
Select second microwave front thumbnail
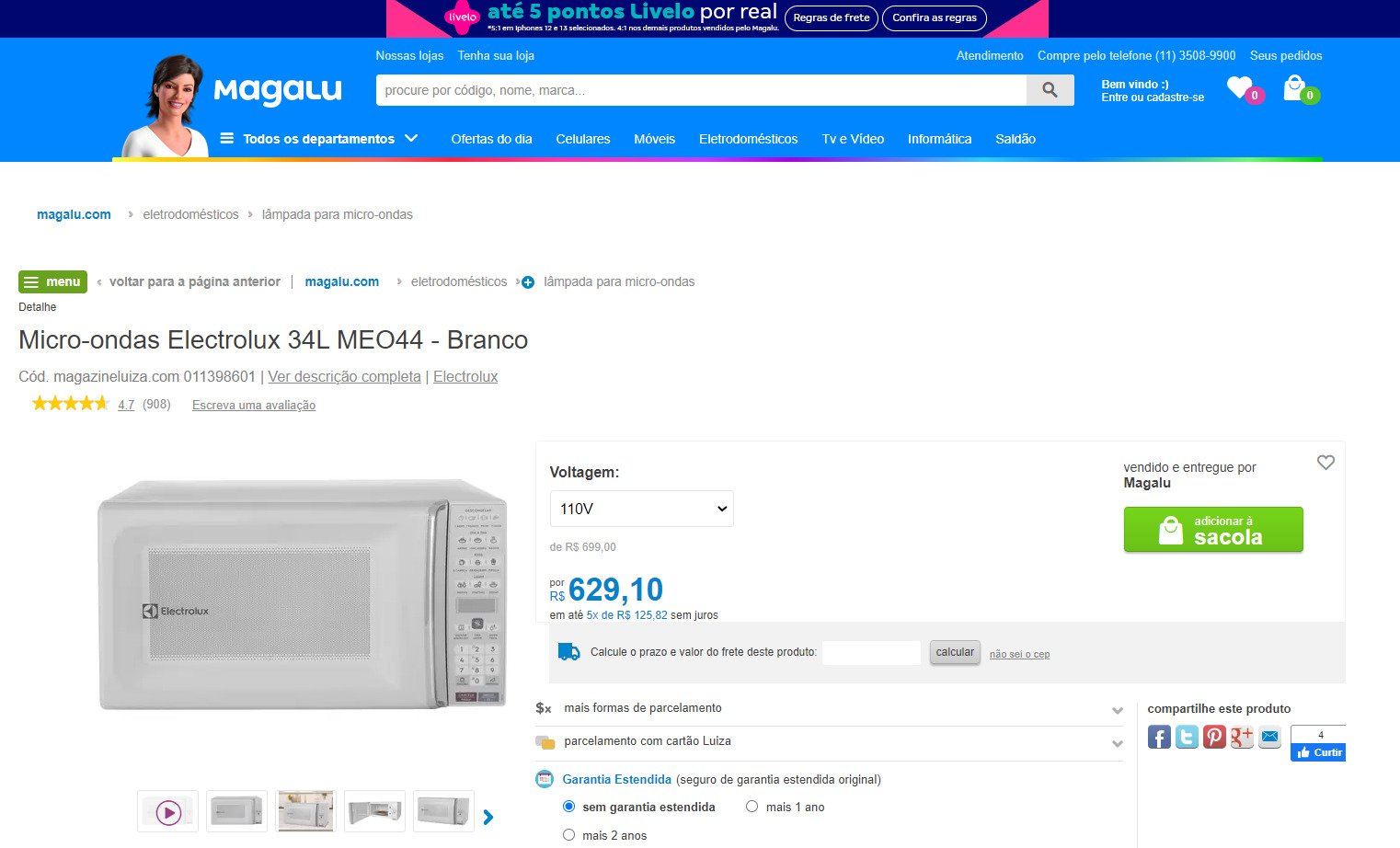[236, 811]
